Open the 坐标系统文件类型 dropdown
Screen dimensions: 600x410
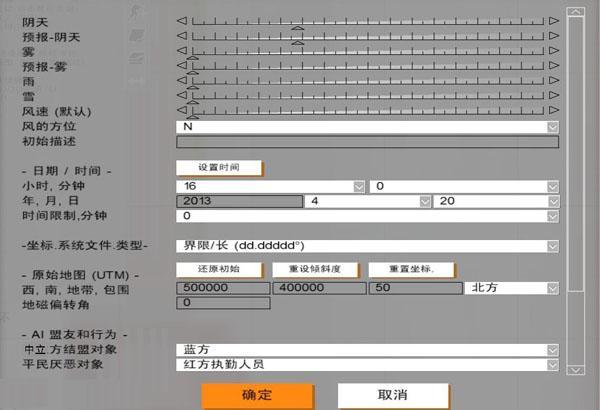tap(367, 246)
